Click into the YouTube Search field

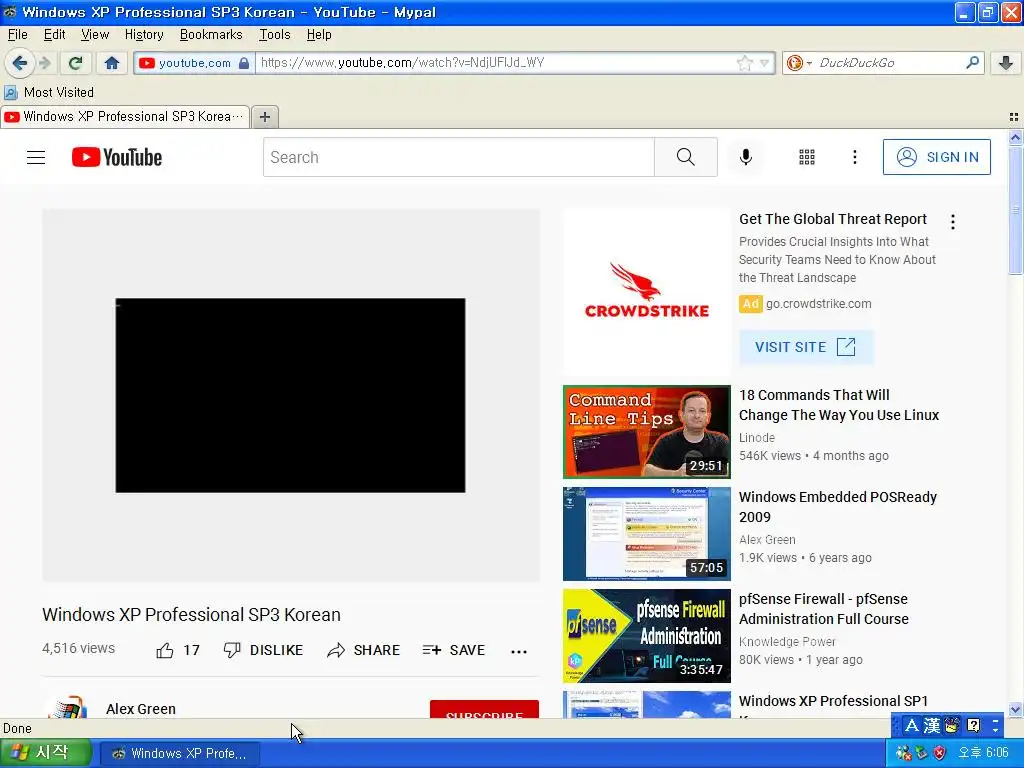tap(458, 157)
